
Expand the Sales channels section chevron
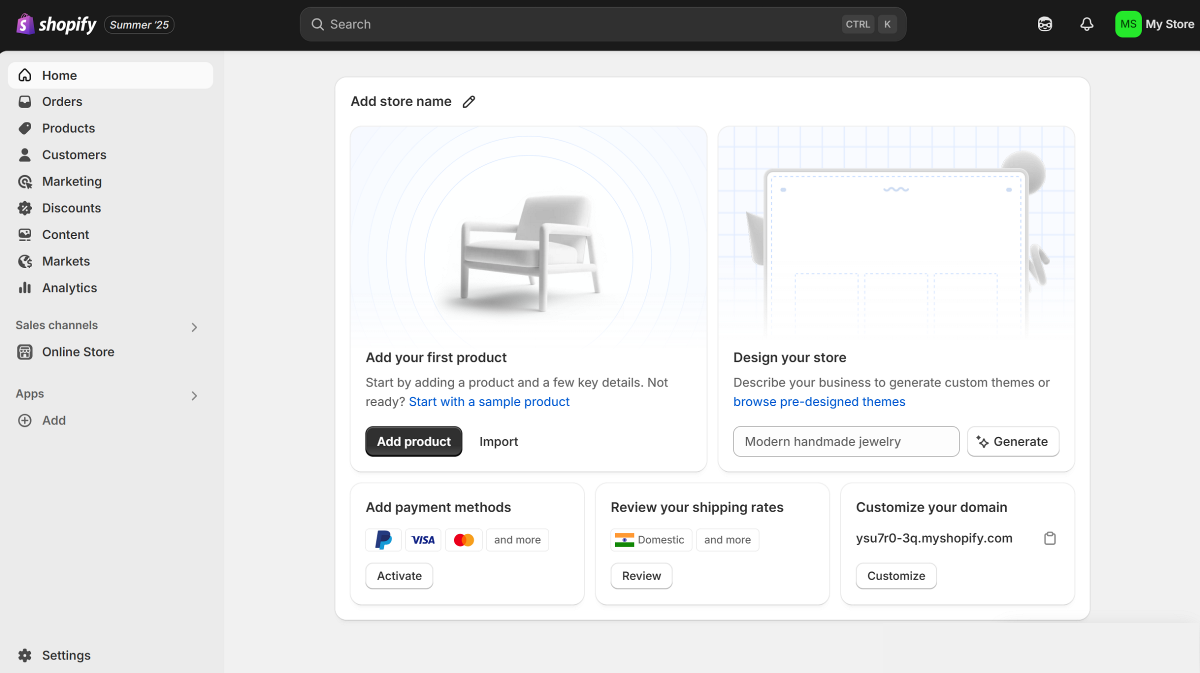pyautogui.click(x=194, y=327)
